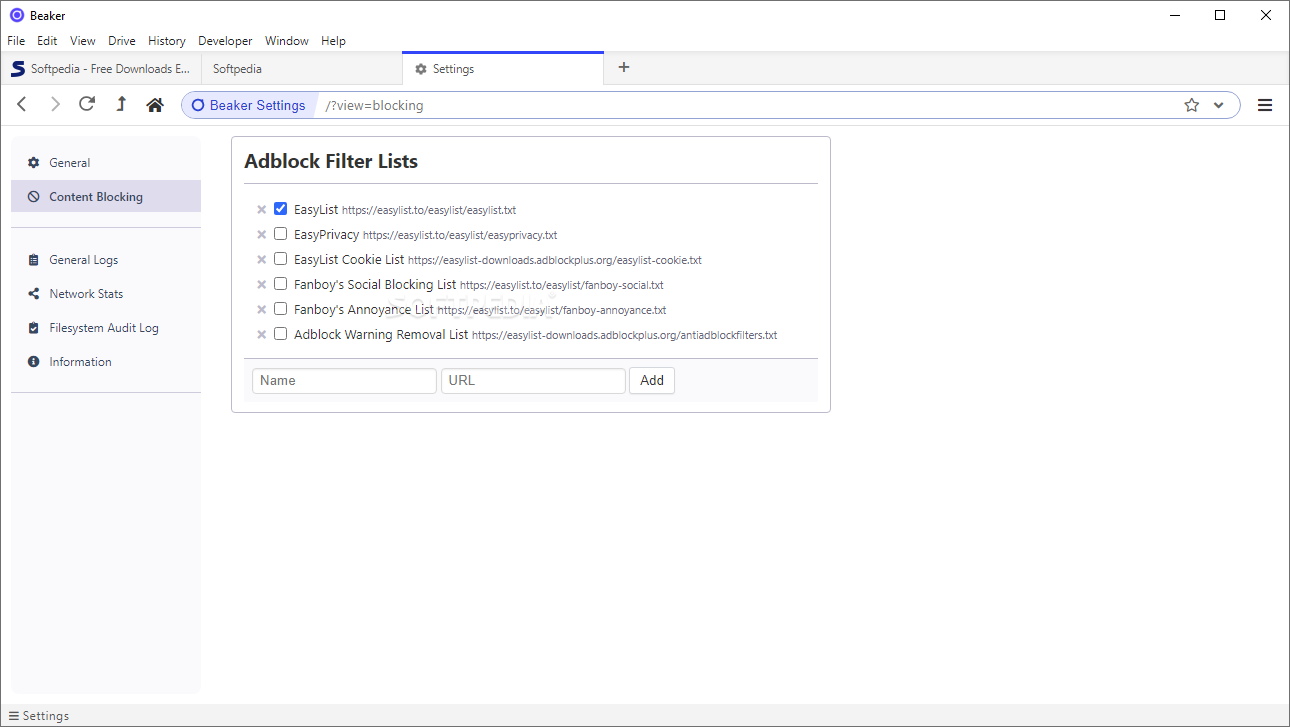The width and height of the screenshot is (1290, 727).
Task: Click the easylist-cookie.txt URL text
Action: tap(555, 260)
